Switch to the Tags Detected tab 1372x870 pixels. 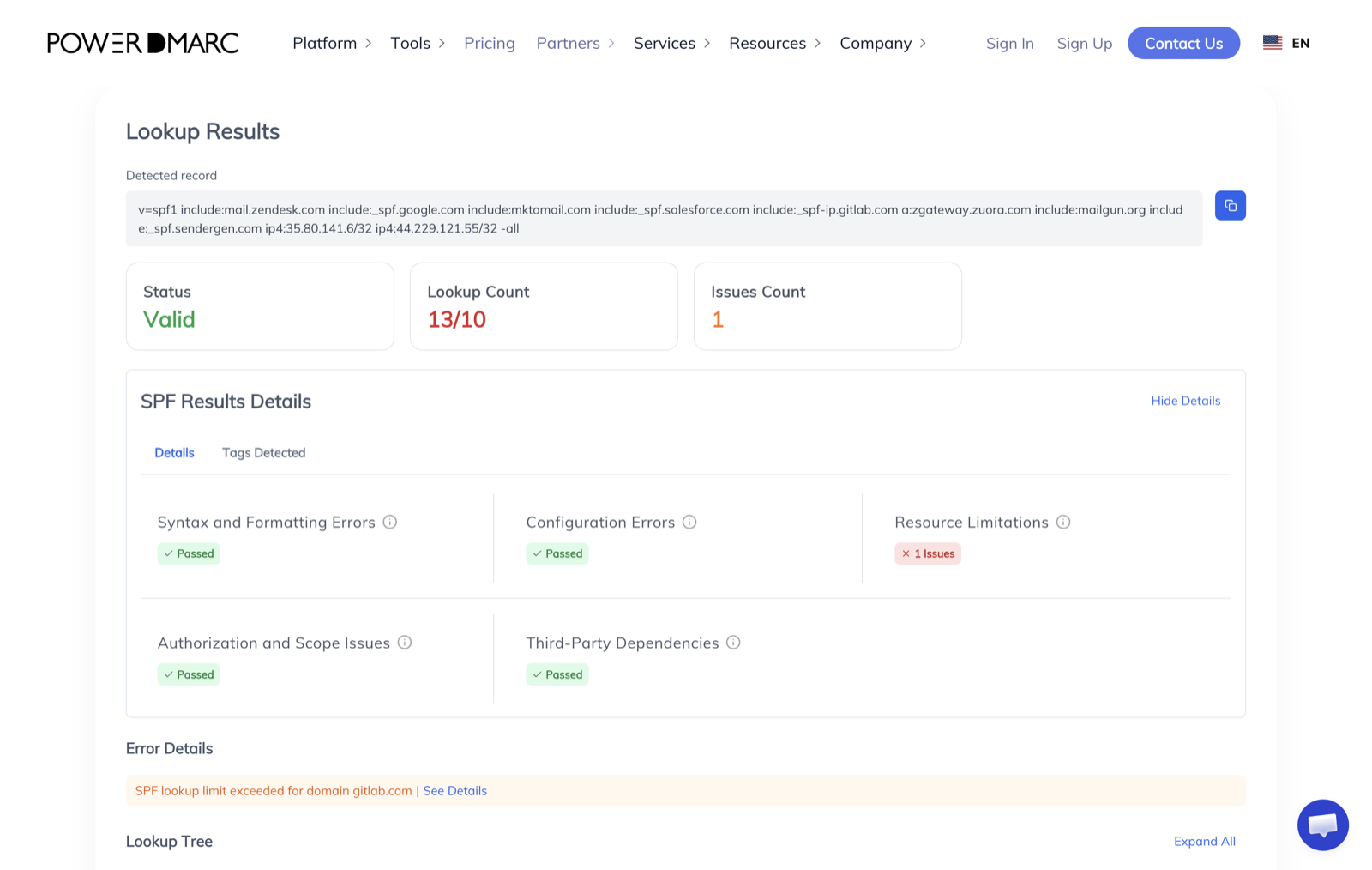(263, 452)
